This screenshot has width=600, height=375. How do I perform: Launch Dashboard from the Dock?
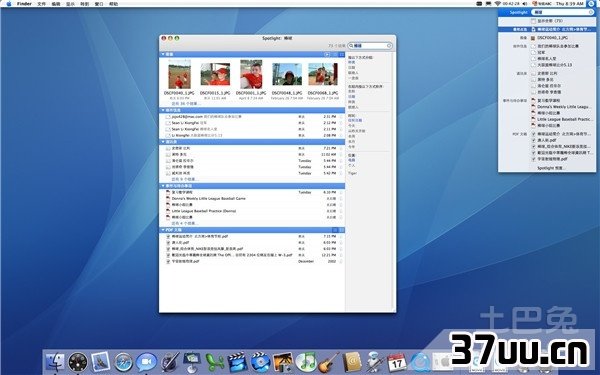78,362
